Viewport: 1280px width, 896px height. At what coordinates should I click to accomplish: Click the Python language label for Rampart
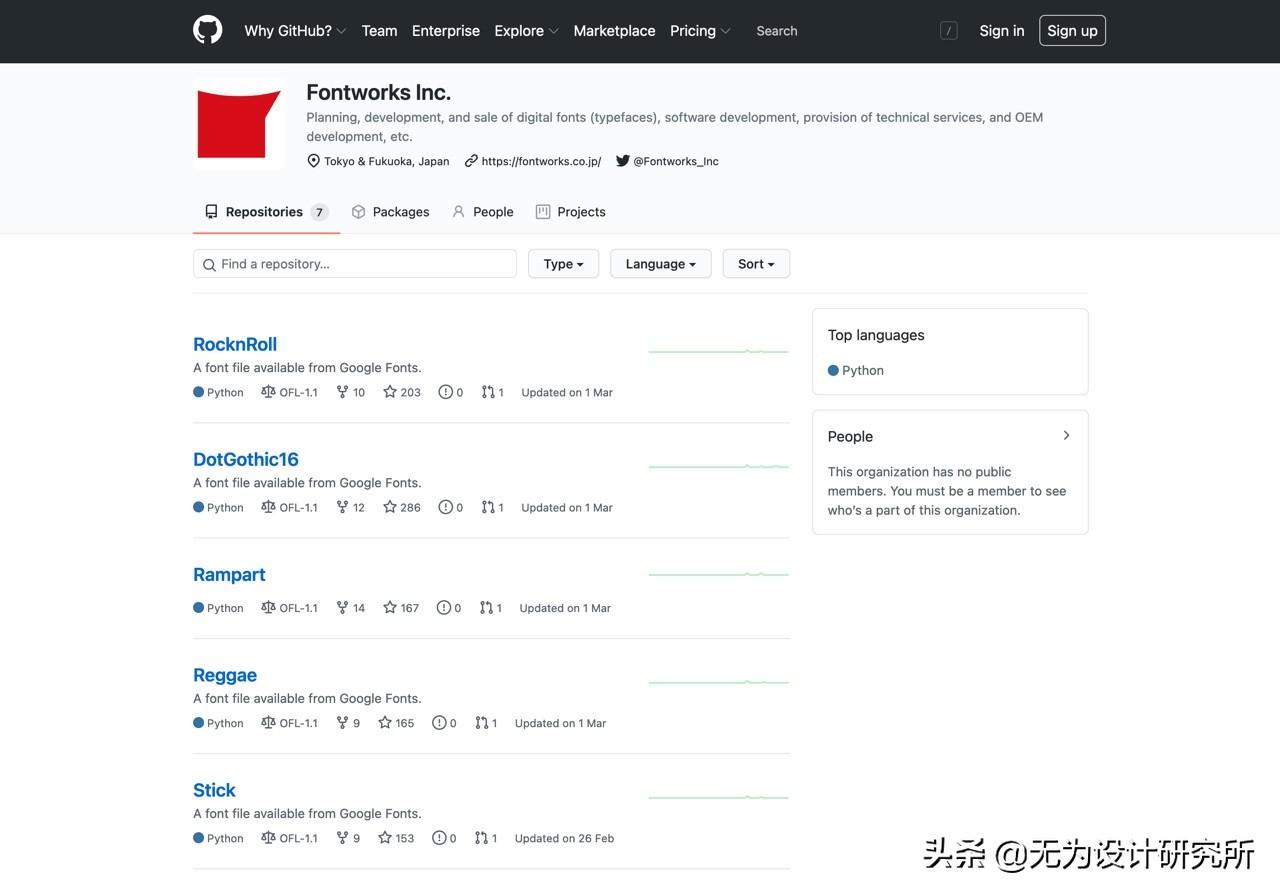pos(225,608)
